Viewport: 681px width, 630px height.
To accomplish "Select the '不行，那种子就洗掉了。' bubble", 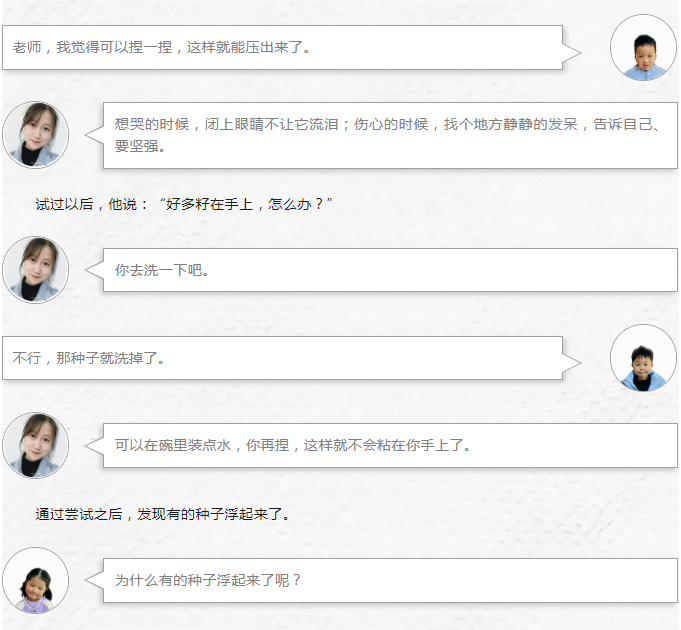I will point(282,358).
